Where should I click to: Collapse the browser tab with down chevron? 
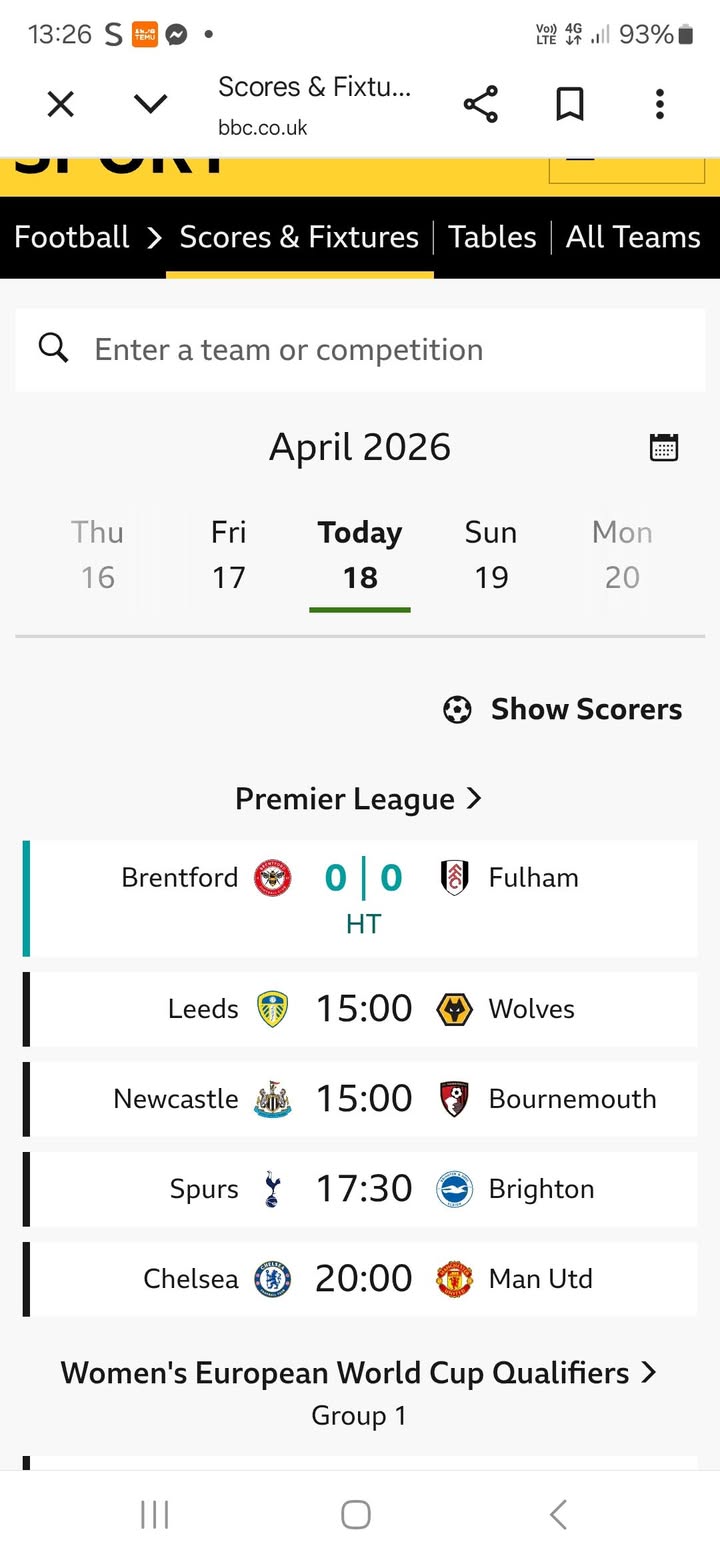coord(150,104)
